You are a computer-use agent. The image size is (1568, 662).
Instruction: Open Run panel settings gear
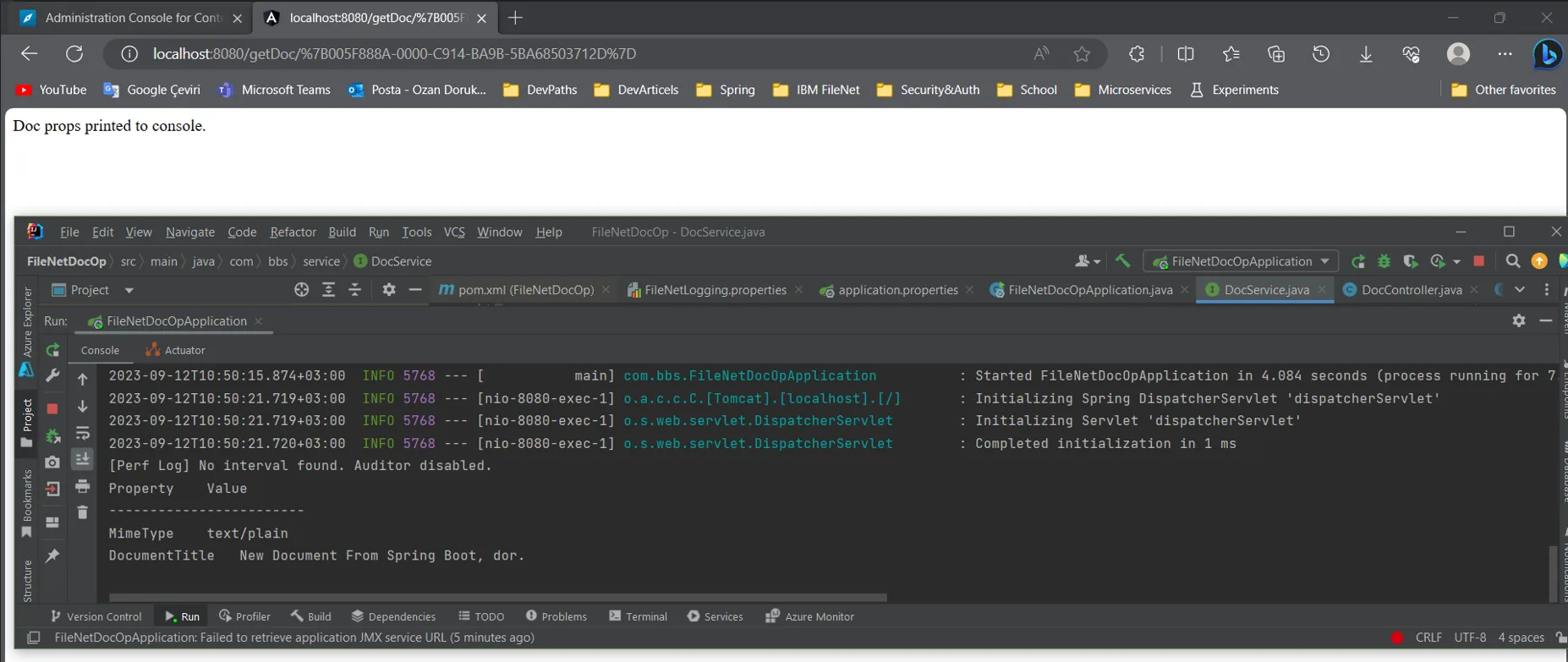[1519, 320]
